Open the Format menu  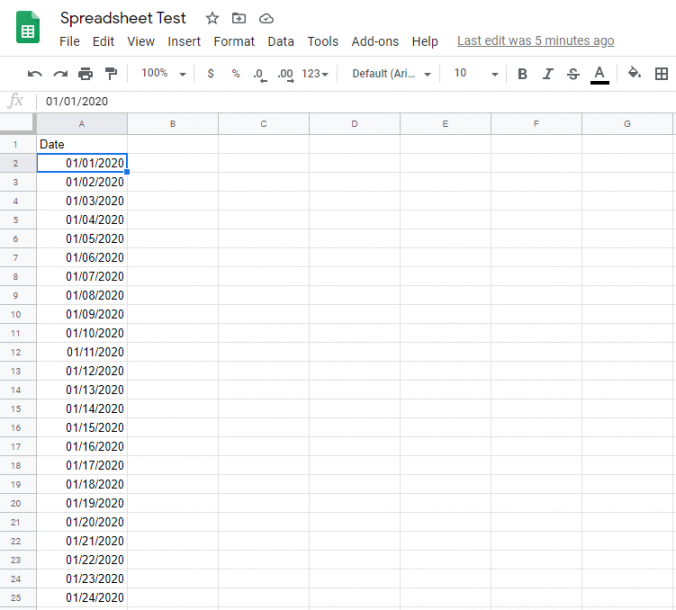coord(234,41)
